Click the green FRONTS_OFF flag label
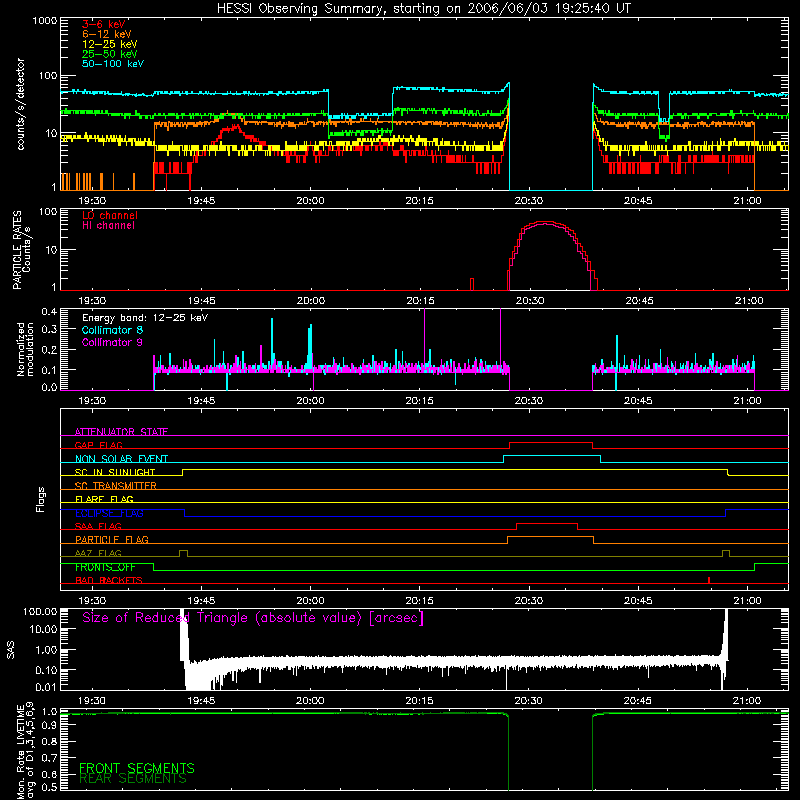 click(105, 567)
